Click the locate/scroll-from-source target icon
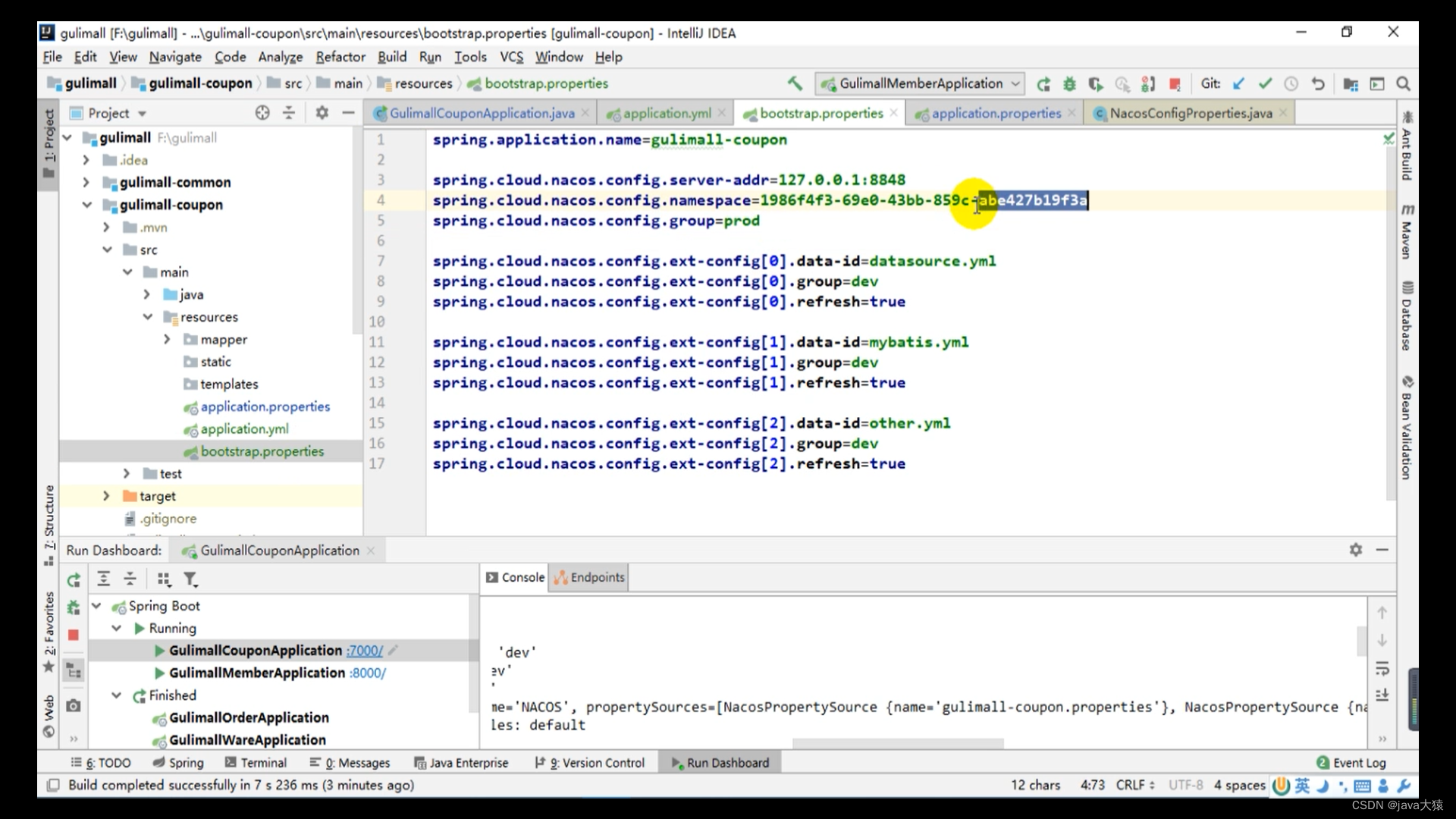Image resolution: width=1456 pixels, height=819 pixels. point(262,113)
